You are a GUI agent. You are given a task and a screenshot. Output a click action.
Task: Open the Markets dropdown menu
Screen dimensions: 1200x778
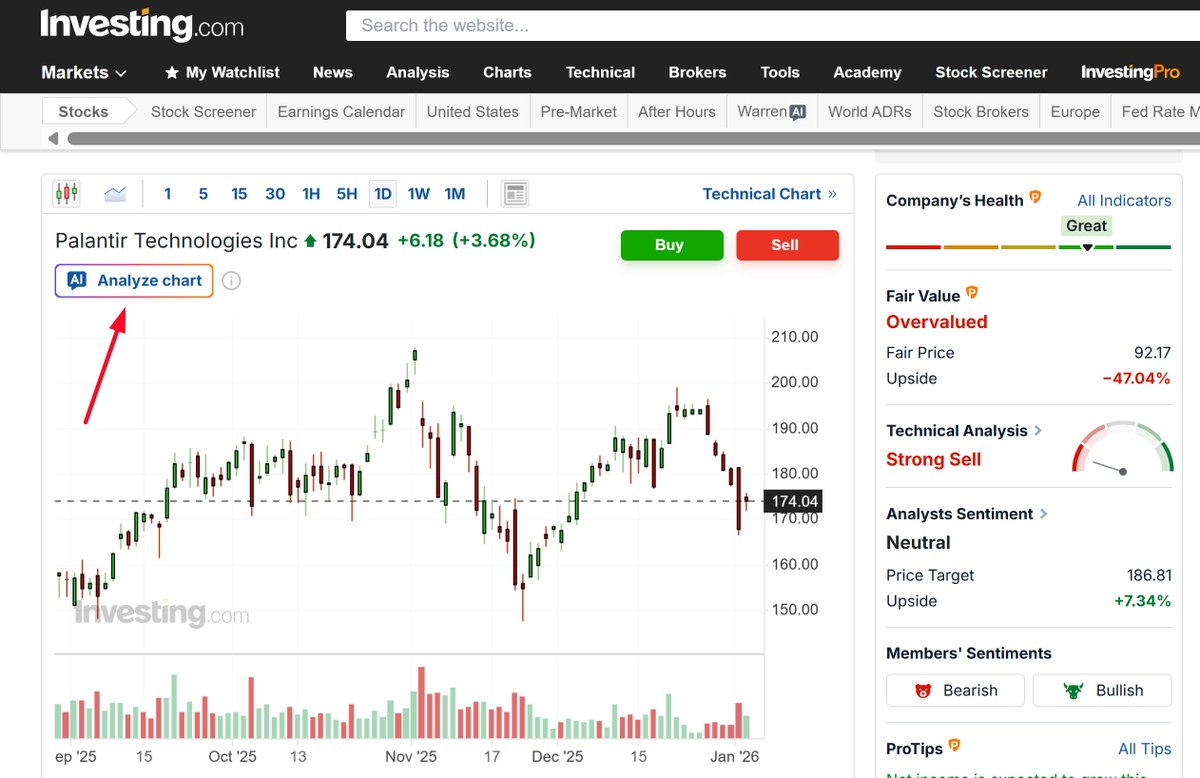83,72
